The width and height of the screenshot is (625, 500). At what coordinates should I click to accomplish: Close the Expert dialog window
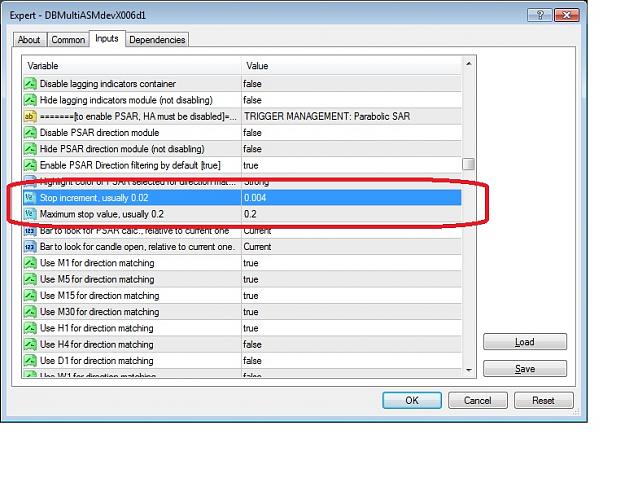pyautogui.click(x=566, y=15)
